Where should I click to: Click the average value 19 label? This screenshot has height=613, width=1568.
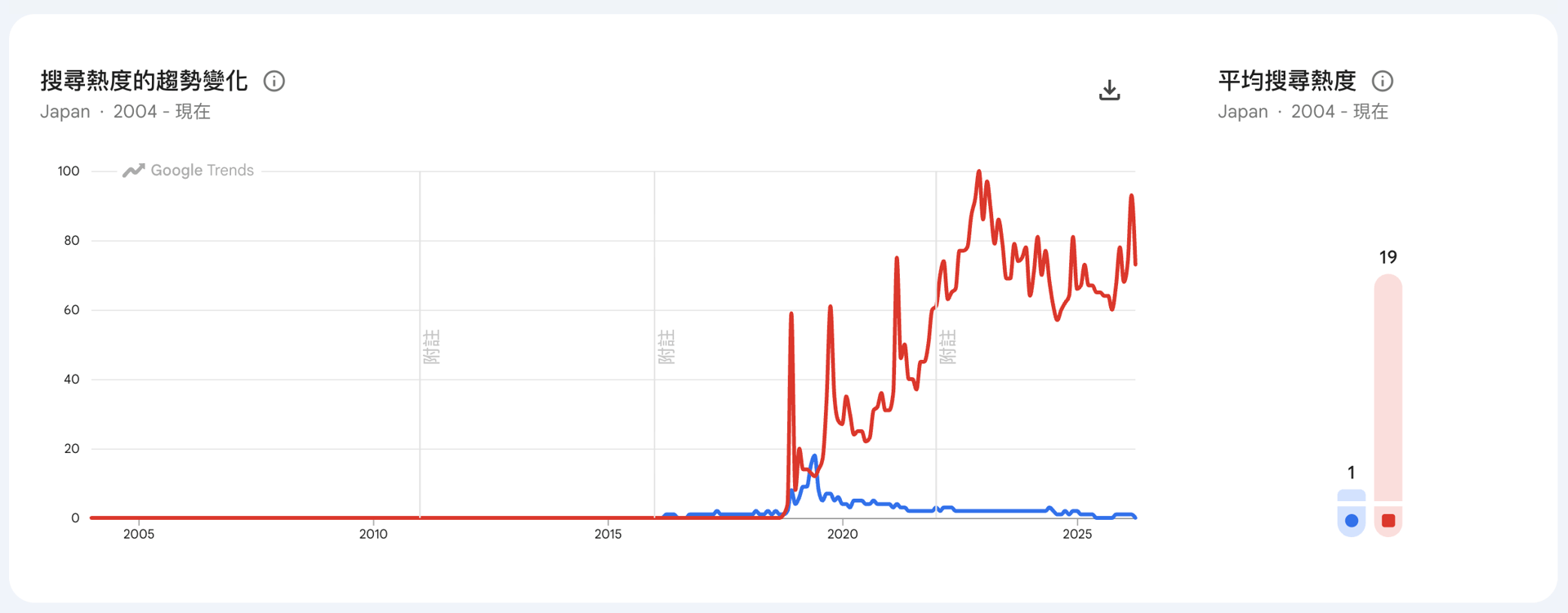(1388, 258)
